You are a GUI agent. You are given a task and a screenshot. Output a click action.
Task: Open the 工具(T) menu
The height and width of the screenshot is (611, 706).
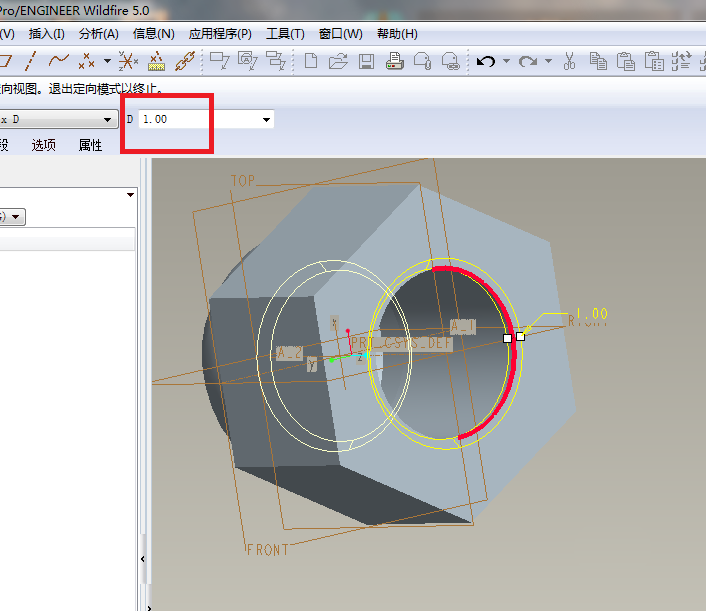click(285, 34)
